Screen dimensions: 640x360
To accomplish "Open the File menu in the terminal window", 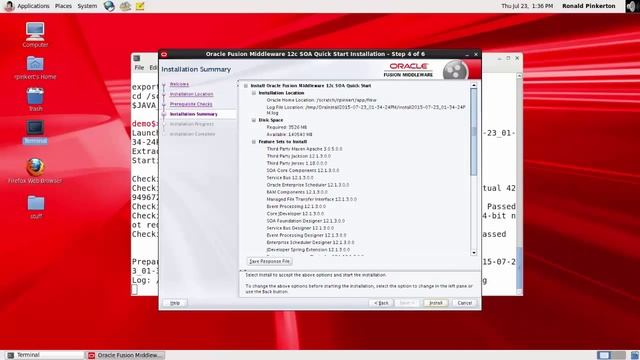I will pyautogui.click(x=139, y=67).
